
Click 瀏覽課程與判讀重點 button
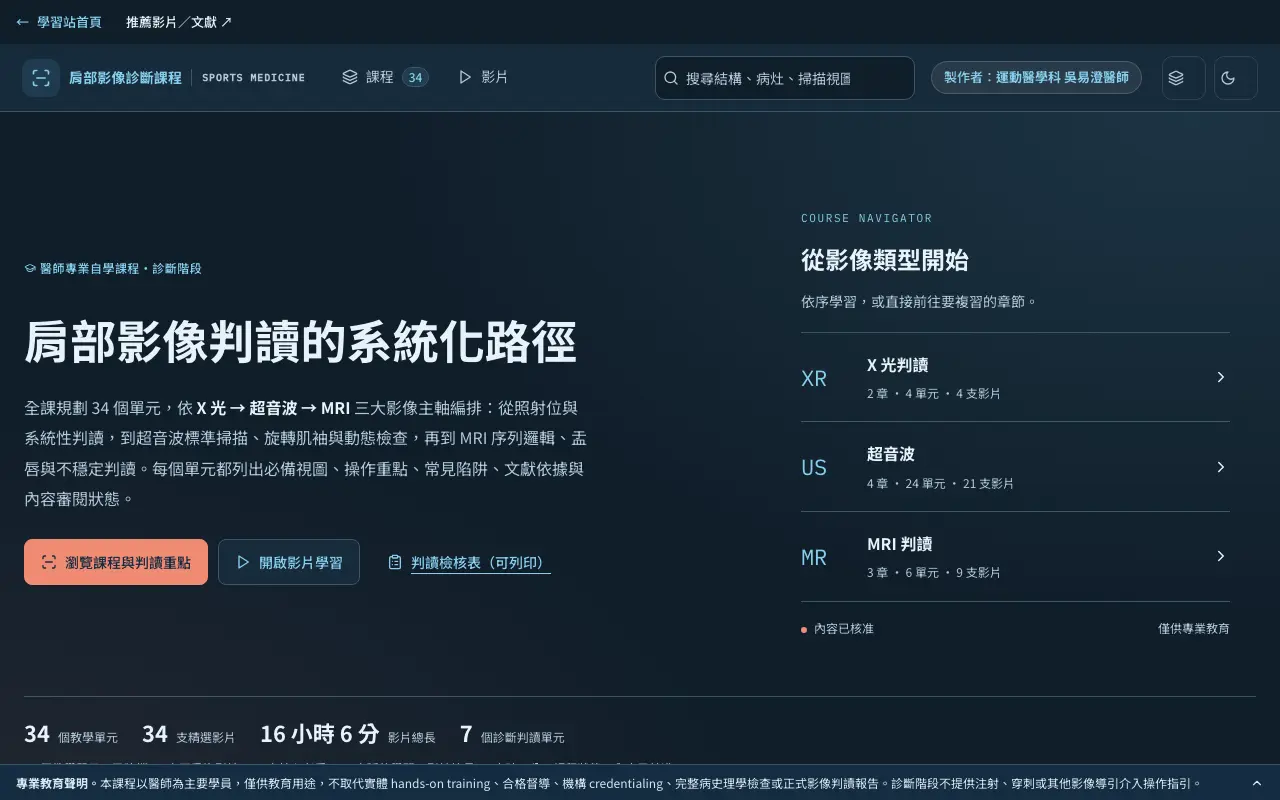point(116,562)
